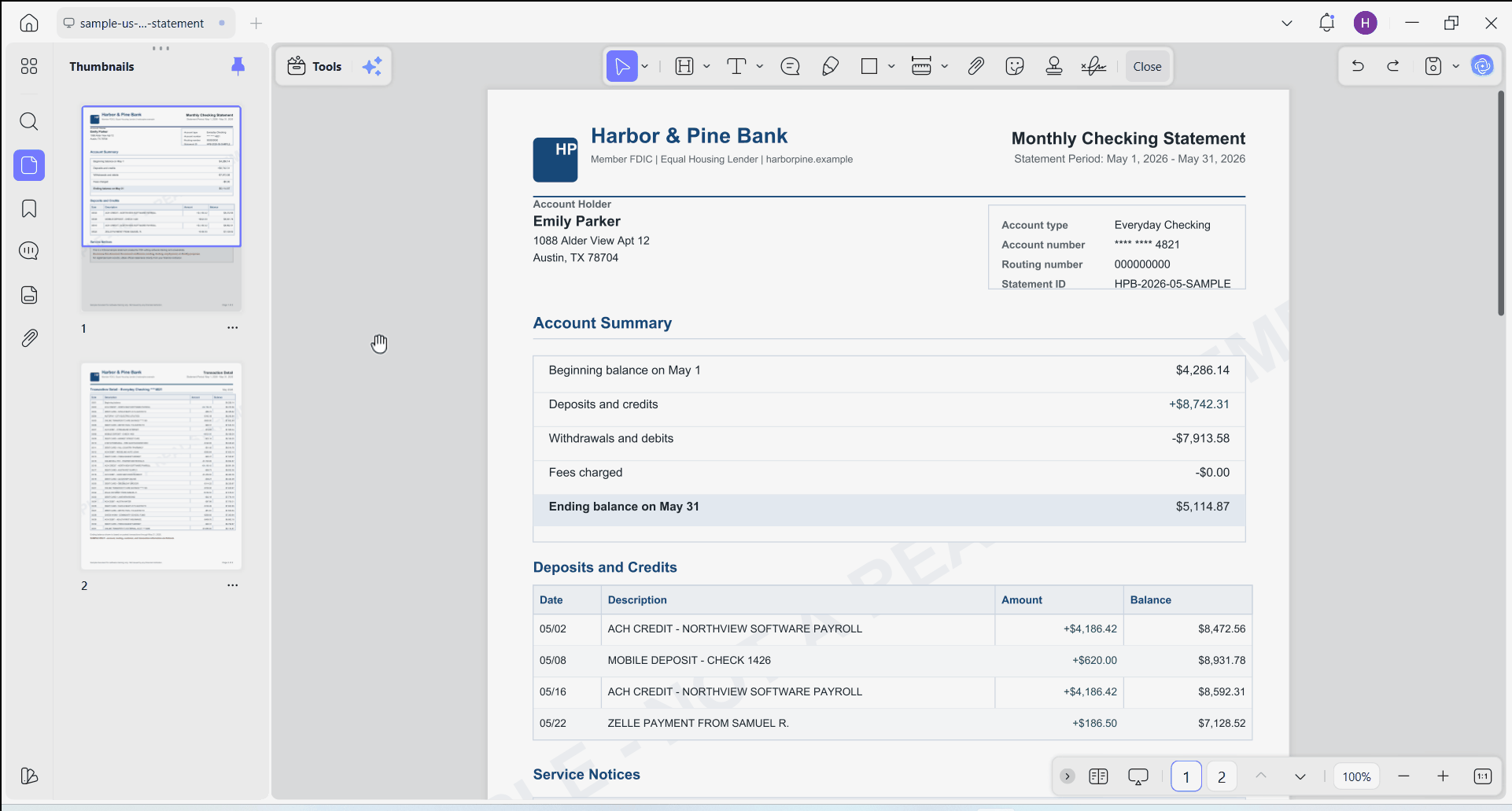Open the blue cloud assistant icon
The height and width of the screenshot is (811, 1512).
1483,66
